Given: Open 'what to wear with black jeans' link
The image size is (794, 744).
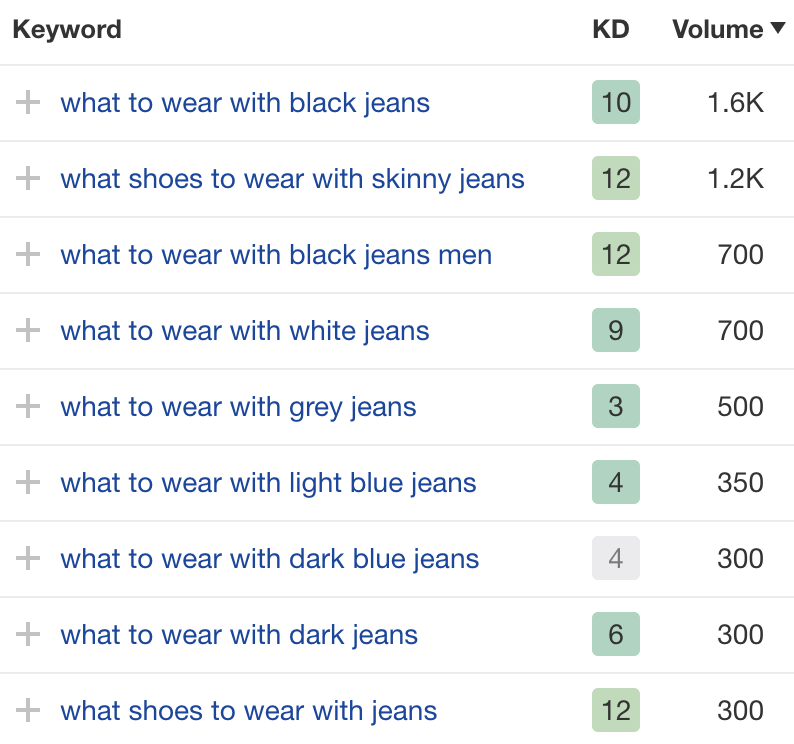Looking at the screenshot, I should 245,103.
